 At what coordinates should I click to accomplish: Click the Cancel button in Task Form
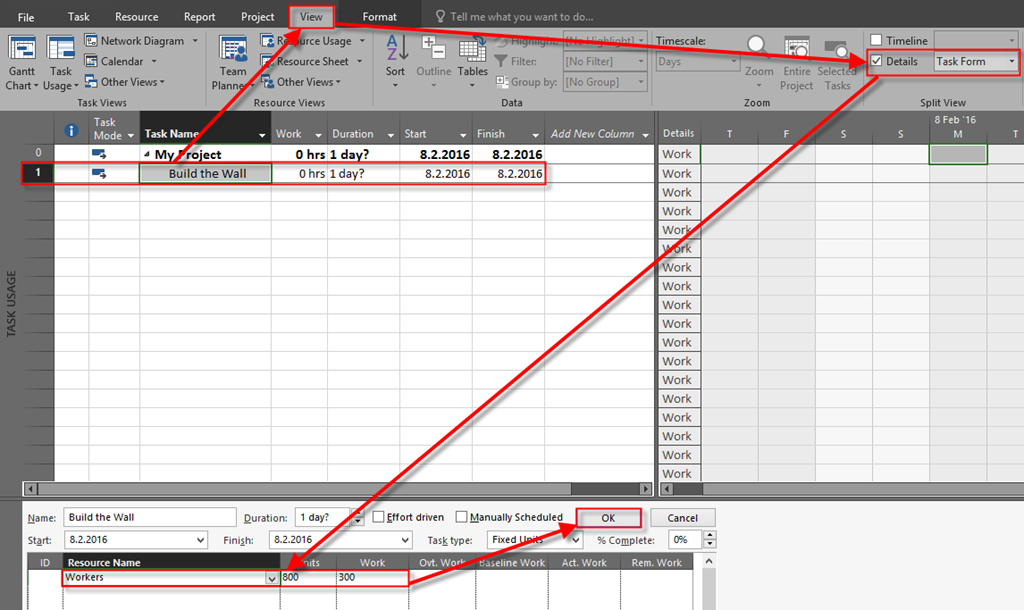682,518
